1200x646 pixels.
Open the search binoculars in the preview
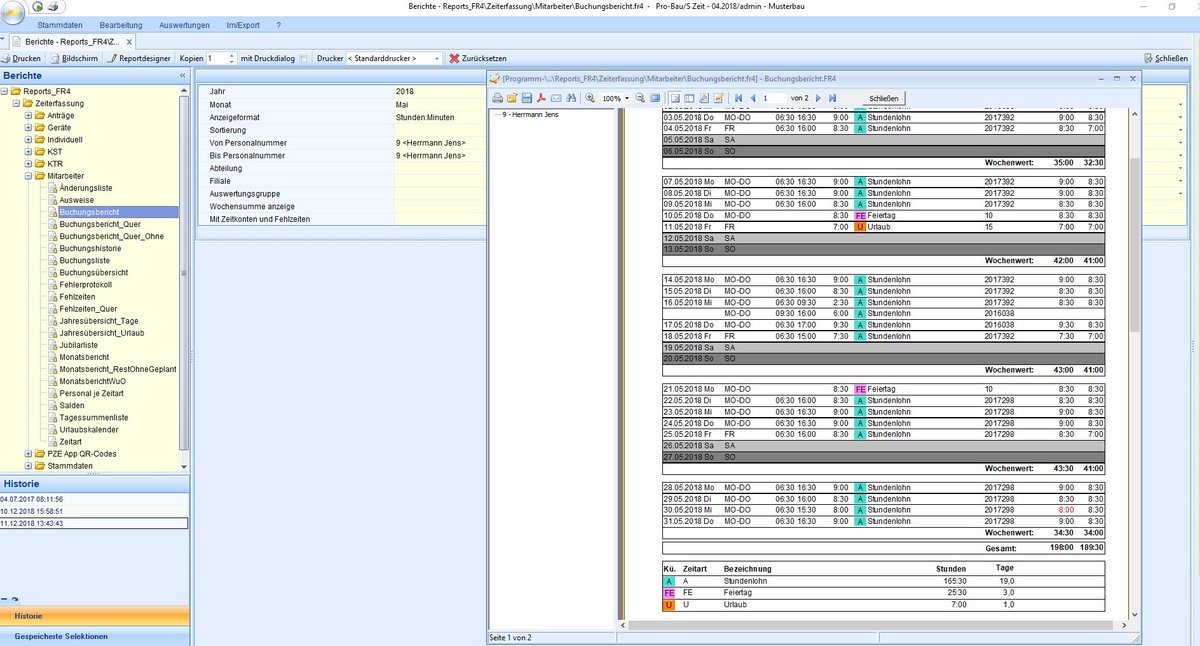point(571,98)
